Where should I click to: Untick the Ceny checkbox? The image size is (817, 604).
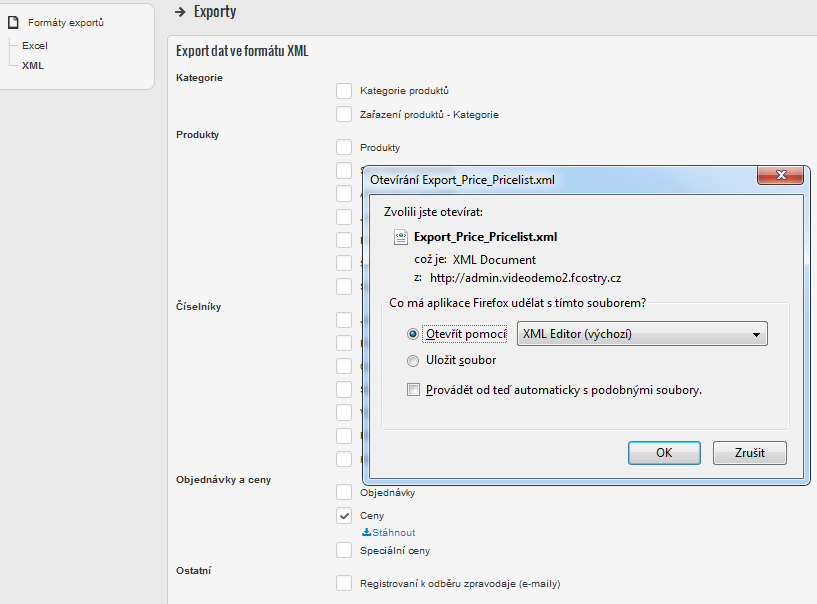[344, 515]
